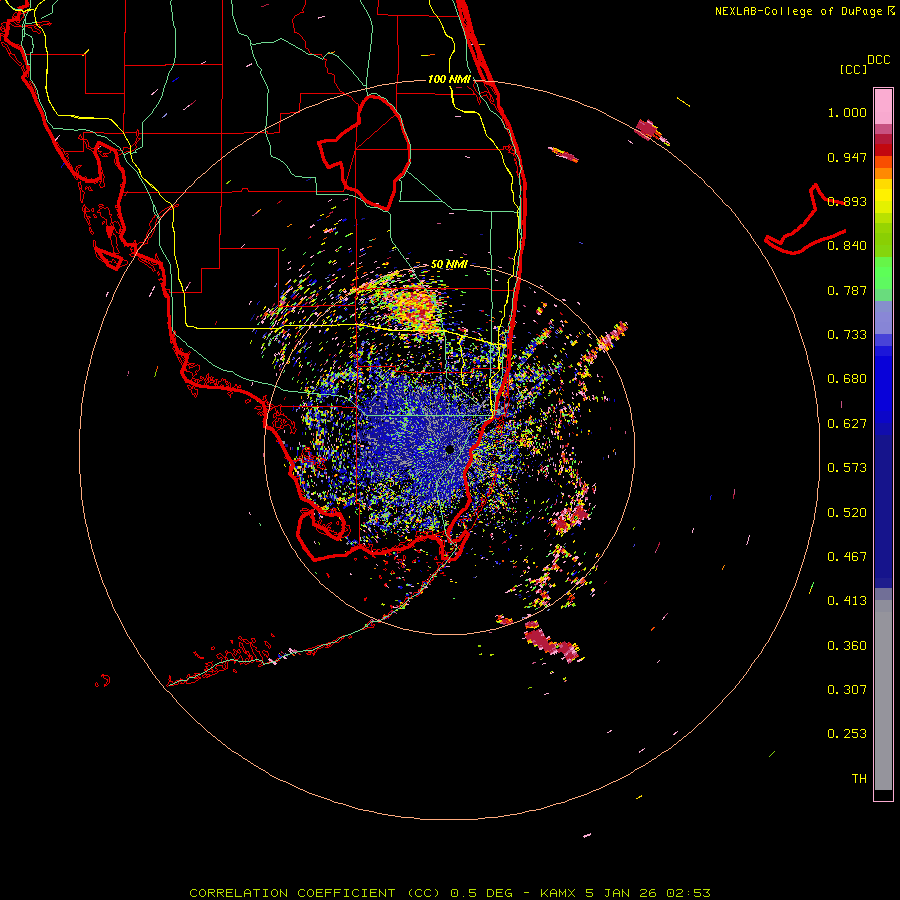The width and height of the screenshot is (900, 900).
Task: Click the NEXLAB-College of DuPage title text
Action: point(798,11)
